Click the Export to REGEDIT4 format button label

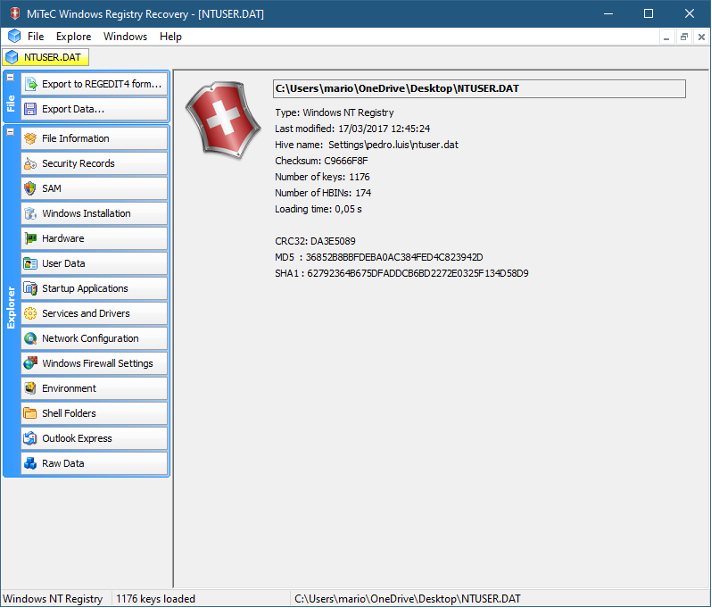click(102, 84)
